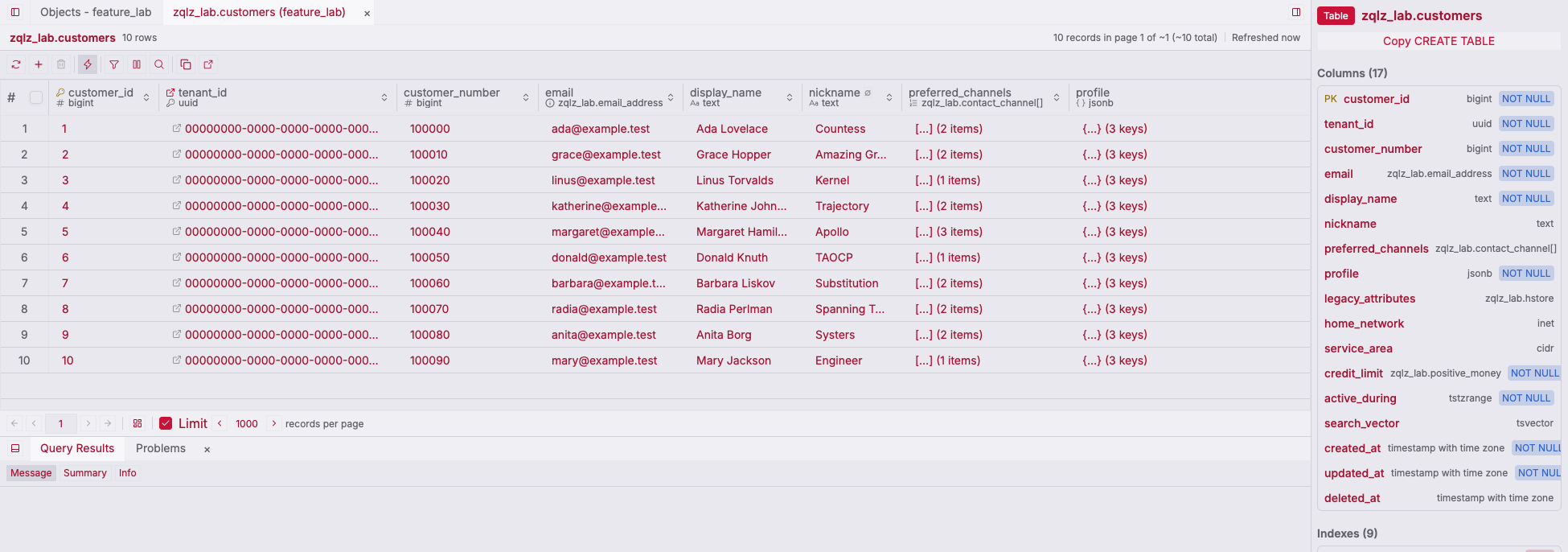1568x552 pixels.
Task: Click the 1000 limit value field
Action: coord(247,423)
